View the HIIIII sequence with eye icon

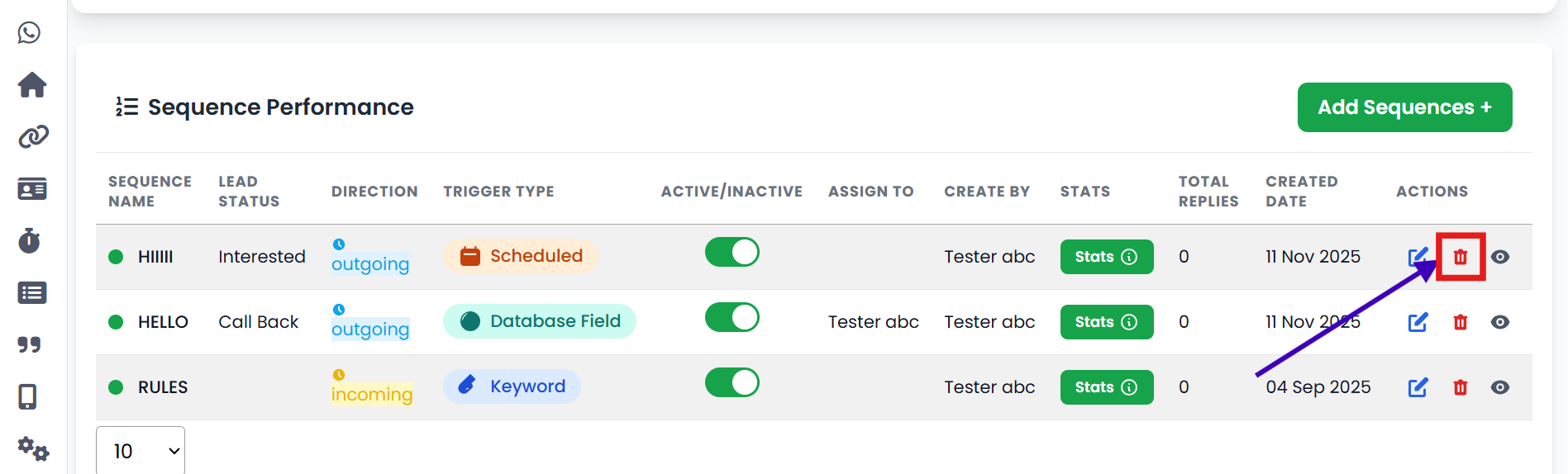click(1500, 257)
